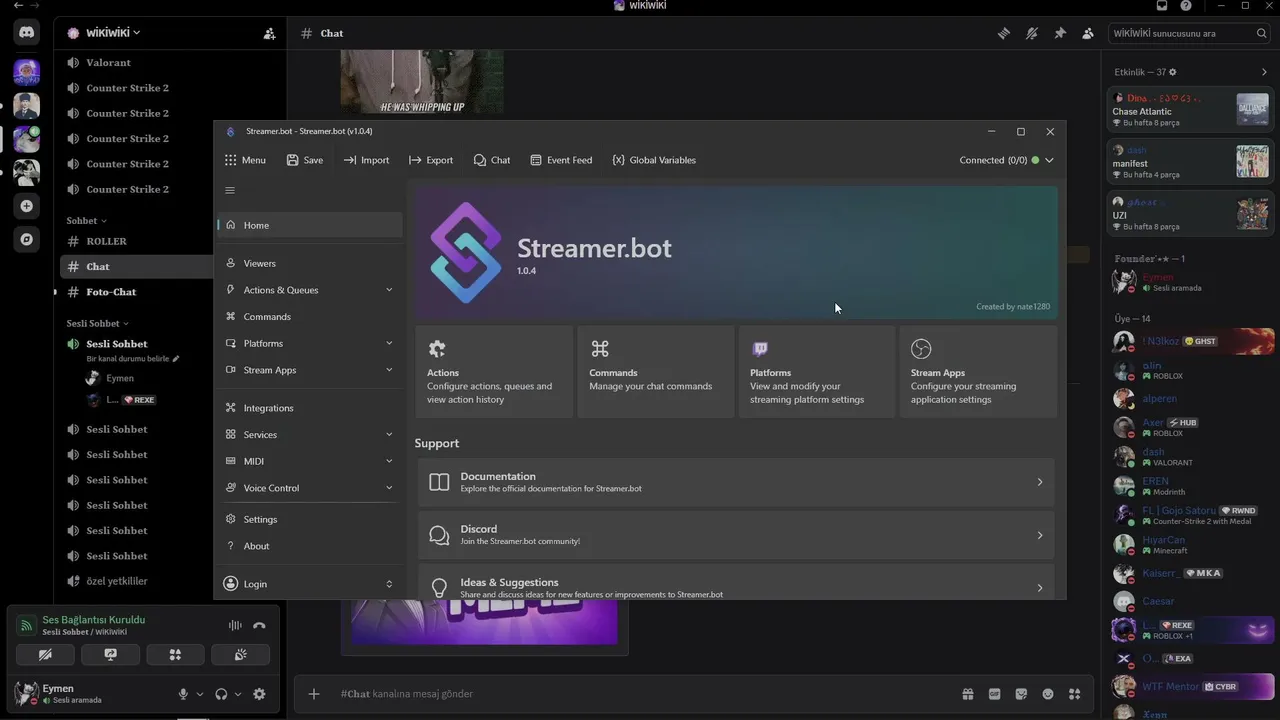Share your screen in voice panel

point(110,655)
